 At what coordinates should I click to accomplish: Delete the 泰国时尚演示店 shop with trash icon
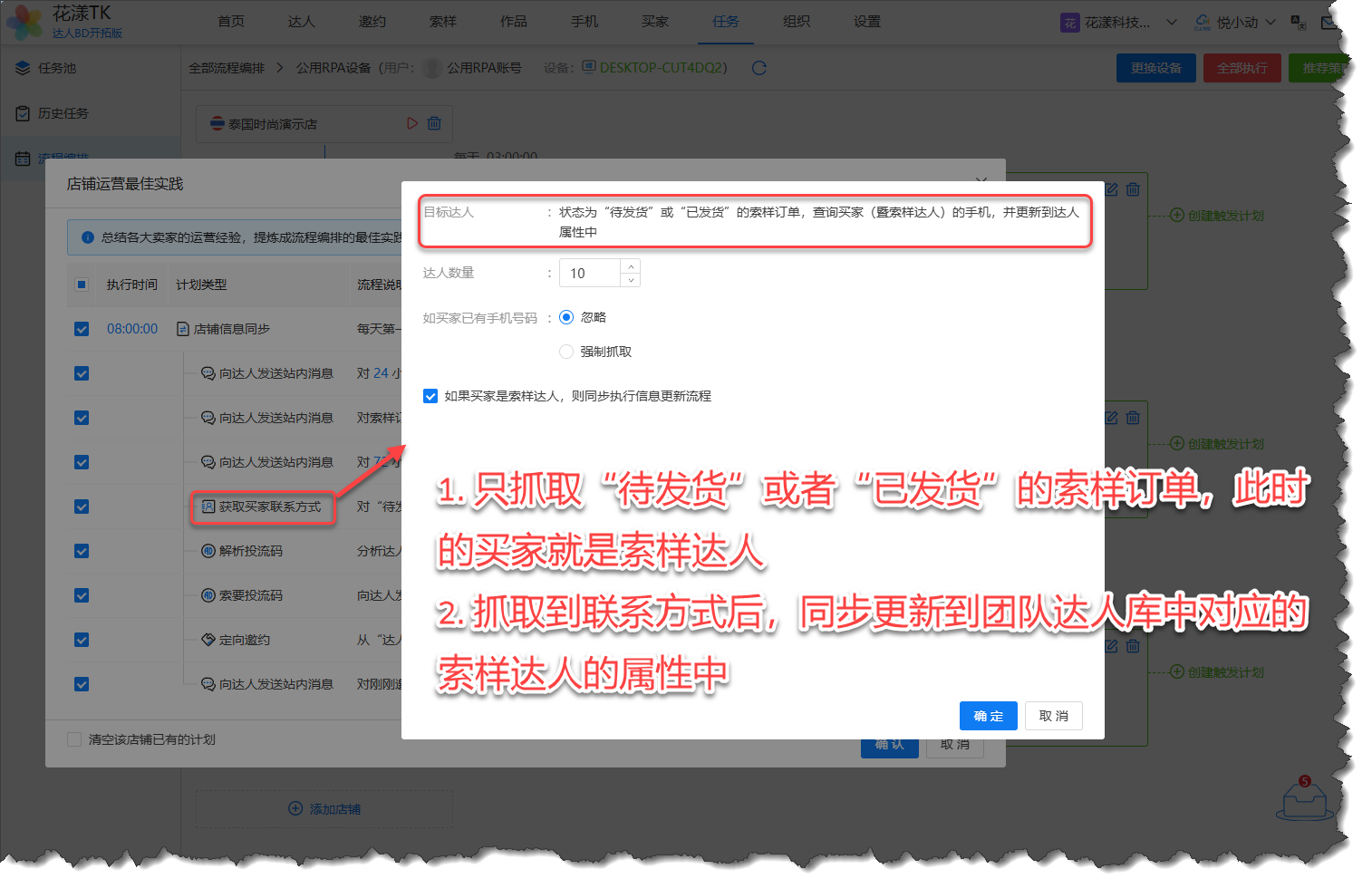point(434,123)
